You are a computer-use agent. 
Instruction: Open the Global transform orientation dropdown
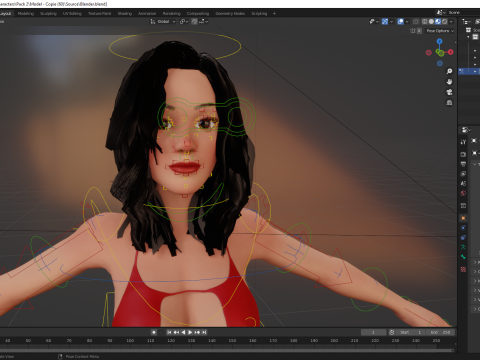(163, 21)
